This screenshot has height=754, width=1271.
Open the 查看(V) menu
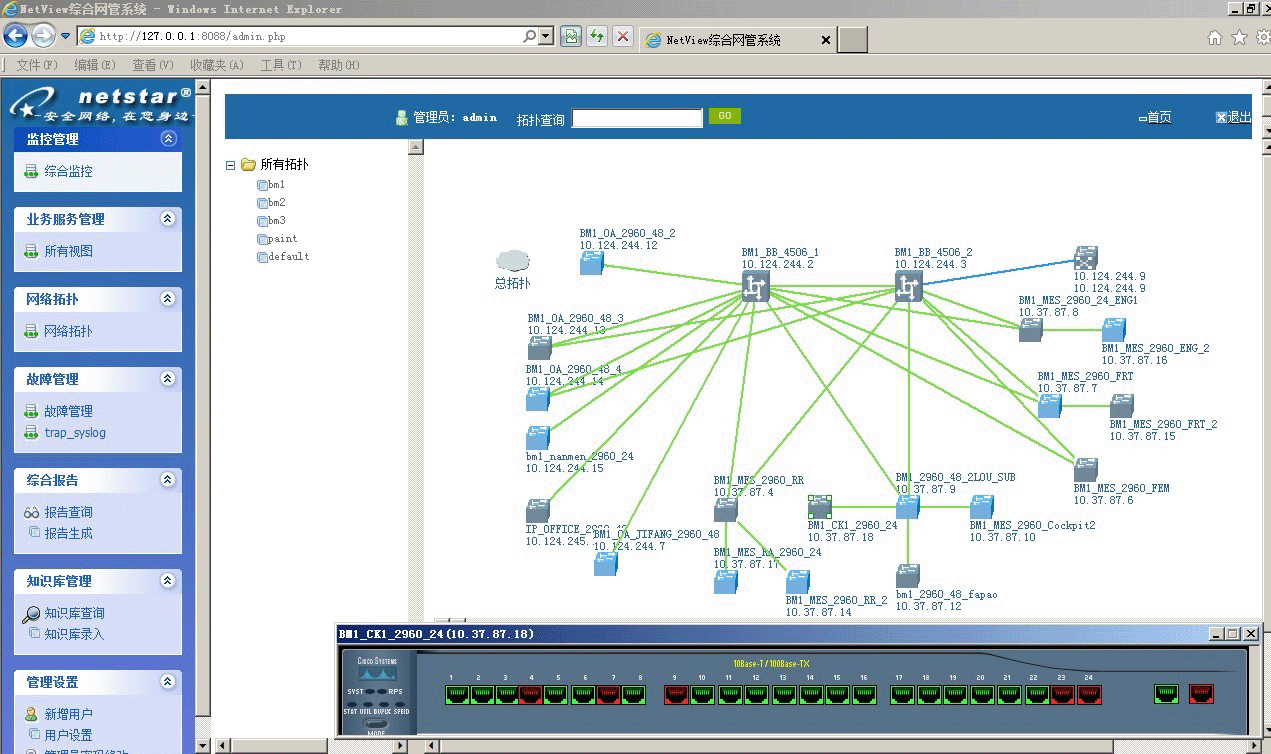(x=153, y=65)
